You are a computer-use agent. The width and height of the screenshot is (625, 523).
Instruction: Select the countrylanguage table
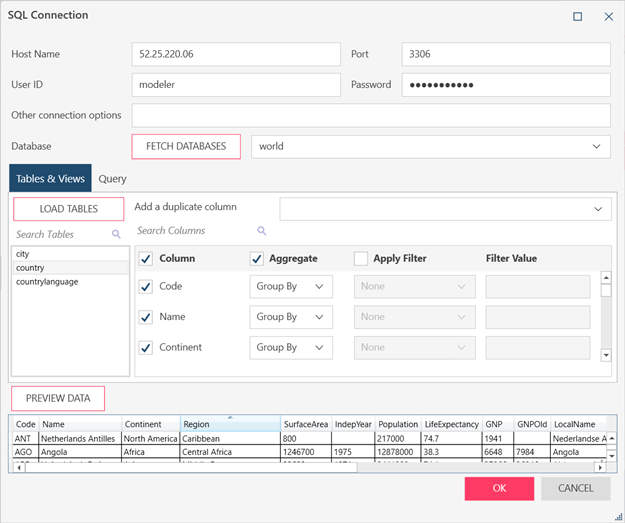[47, 282]
